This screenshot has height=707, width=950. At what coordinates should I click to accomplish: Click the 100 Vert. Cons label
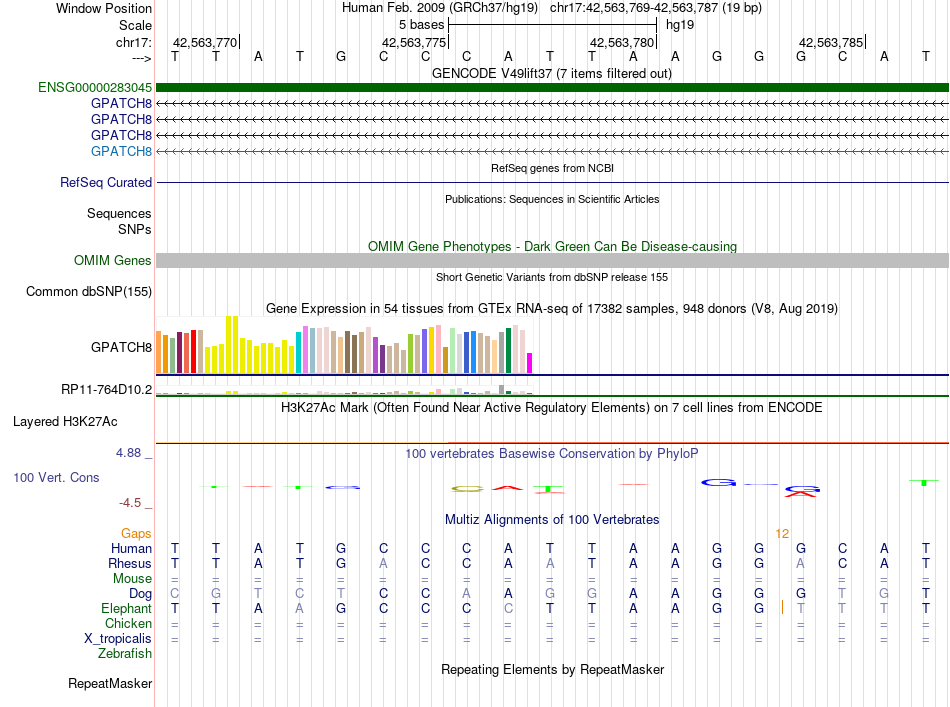point(56,478)
